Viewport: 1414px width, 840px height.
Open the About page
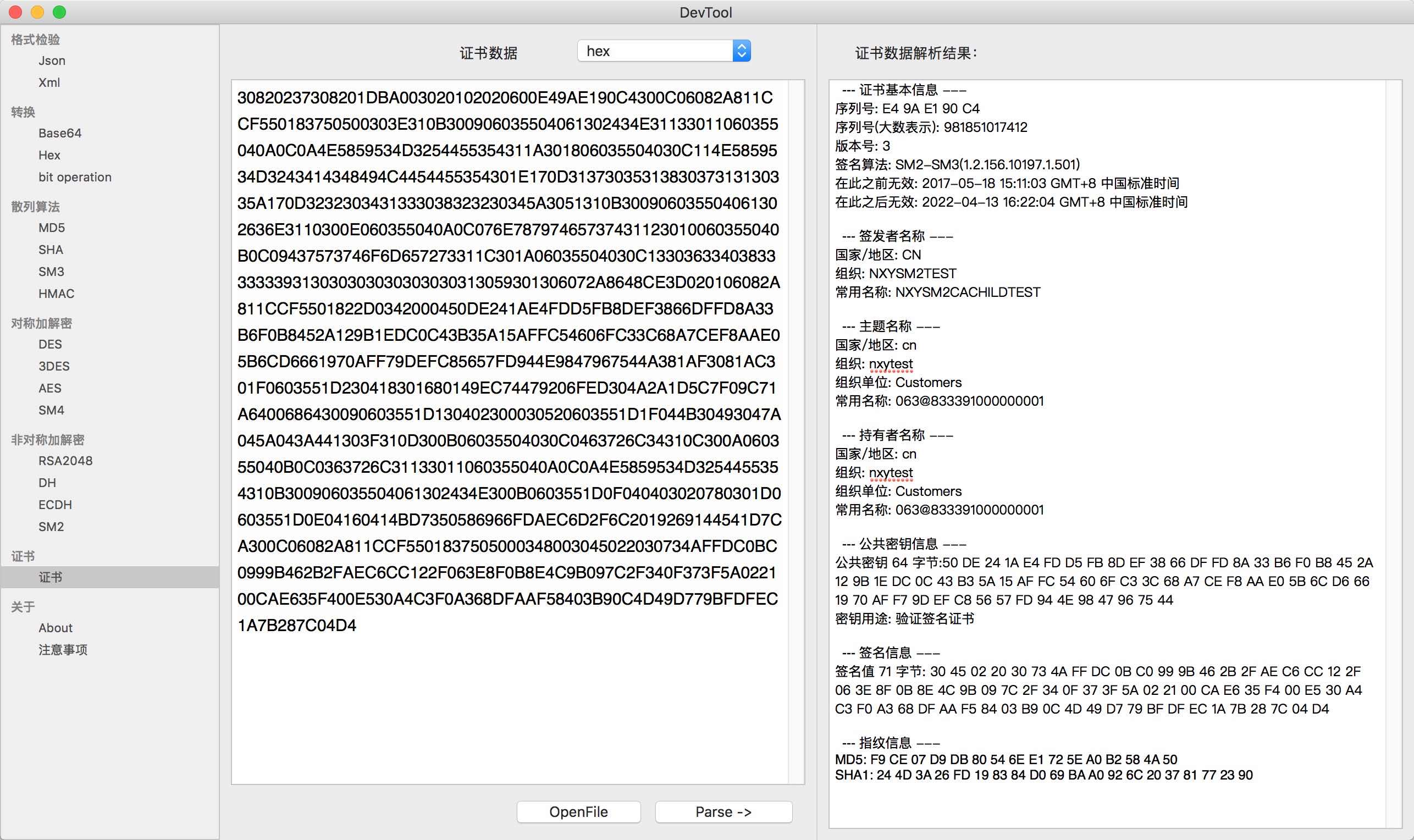click(56, 628)
